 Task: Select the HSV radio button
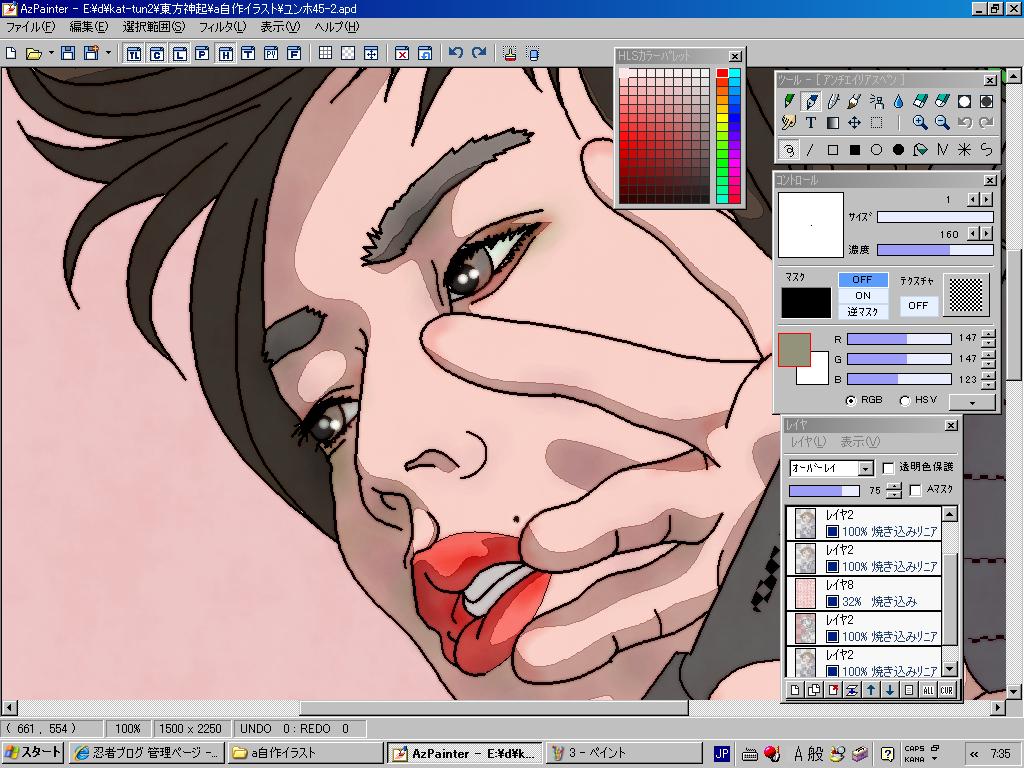point(905,400)
